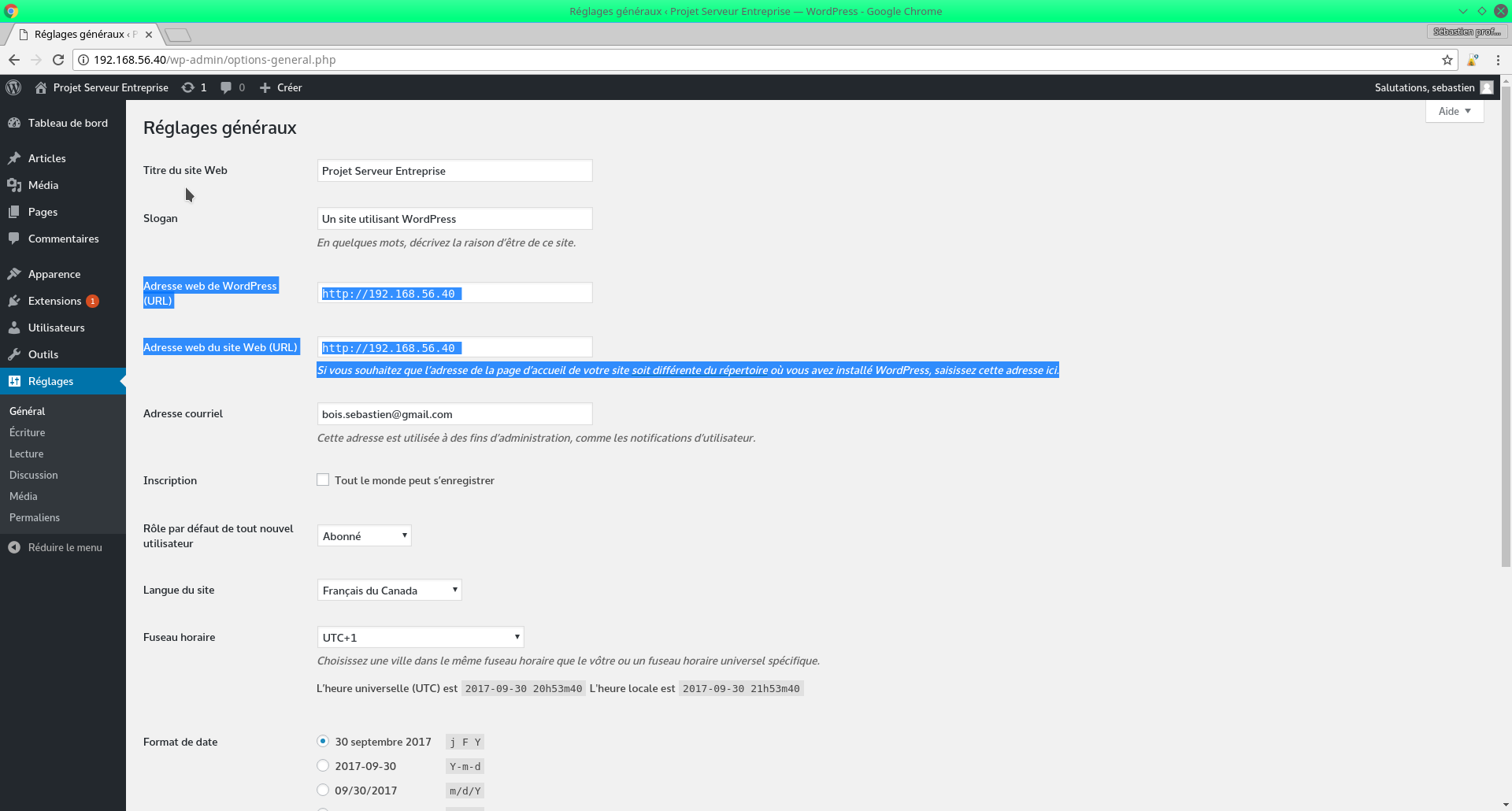
Task: Click the date format code 'm/d/Y'
Action: (x=465, y=791)
